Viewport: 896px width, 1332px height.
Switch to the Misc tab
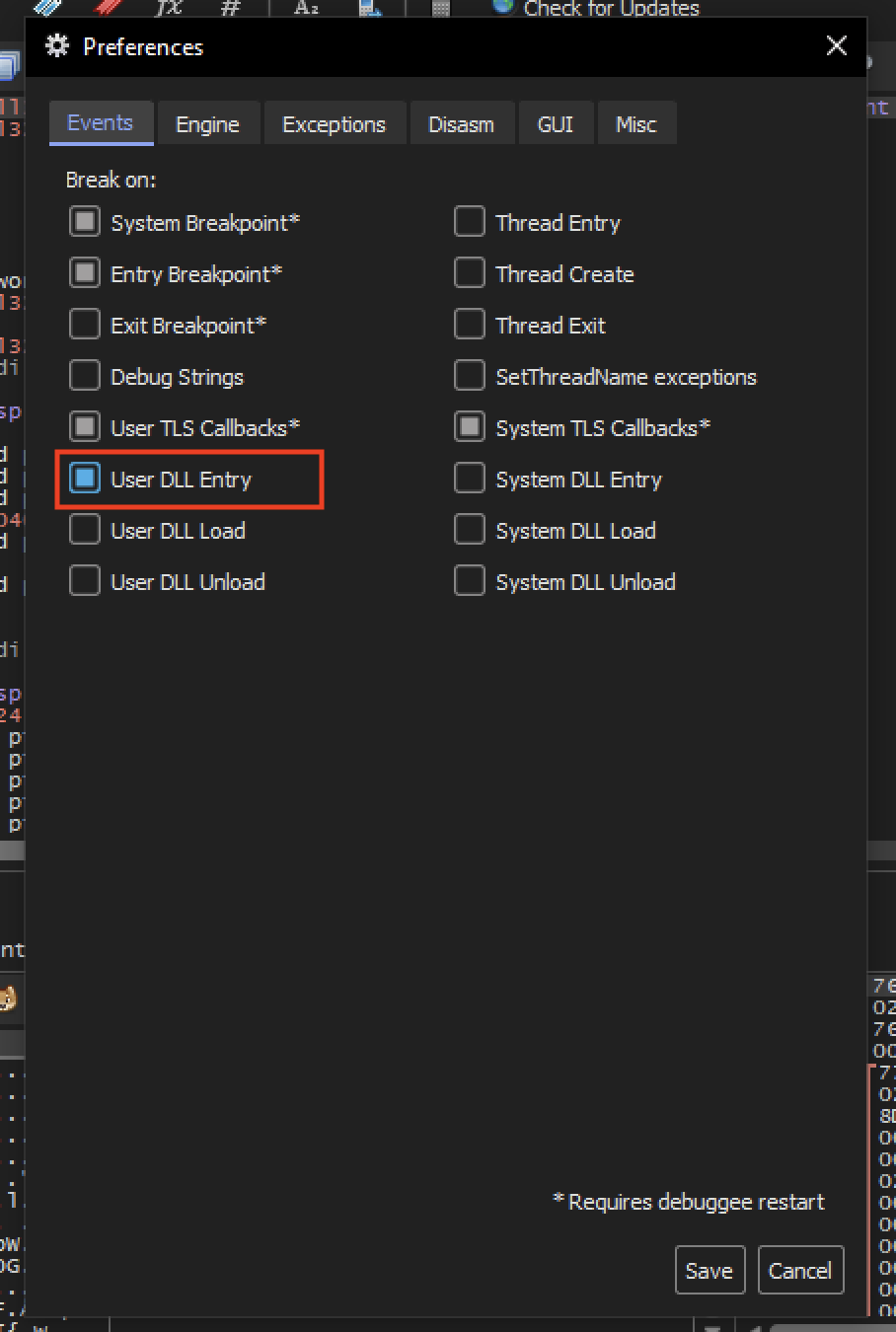click(636, 124)
